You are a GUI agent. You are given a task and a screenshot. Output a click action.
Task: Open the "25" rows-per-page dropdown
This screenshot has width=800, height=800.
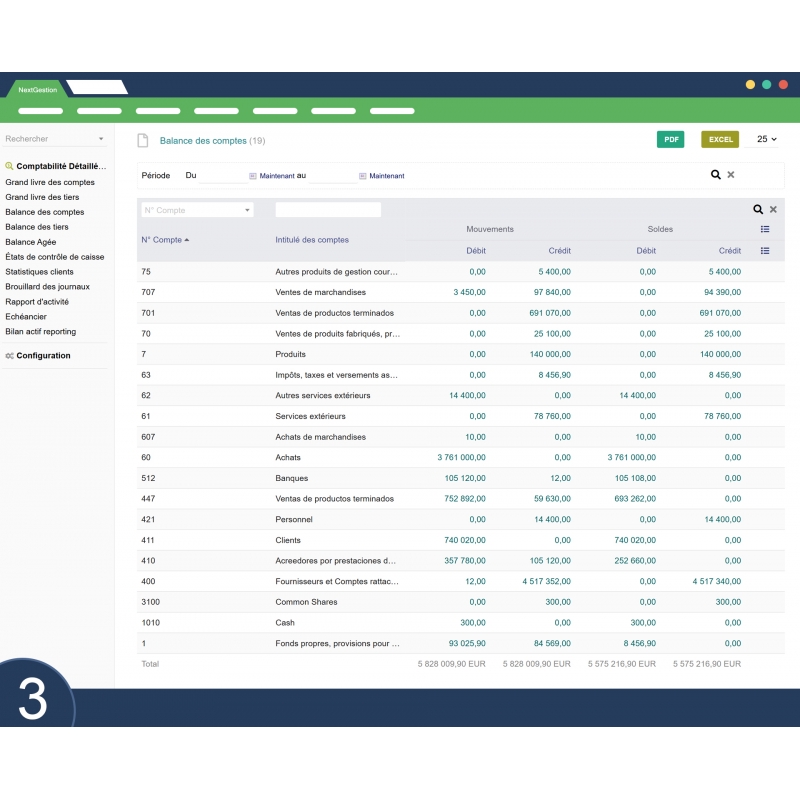click(765, 139)
